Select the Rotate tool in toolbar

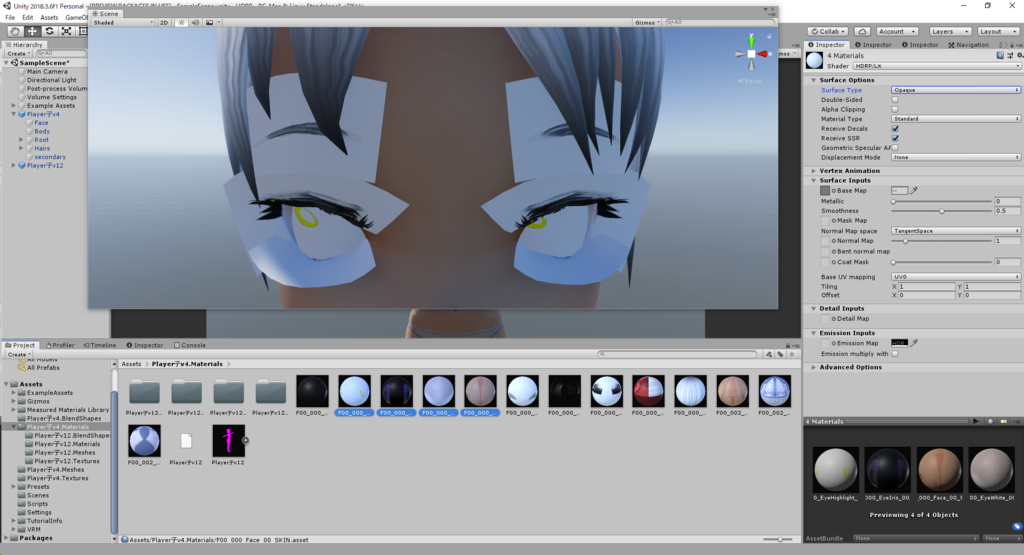[49, 31]
